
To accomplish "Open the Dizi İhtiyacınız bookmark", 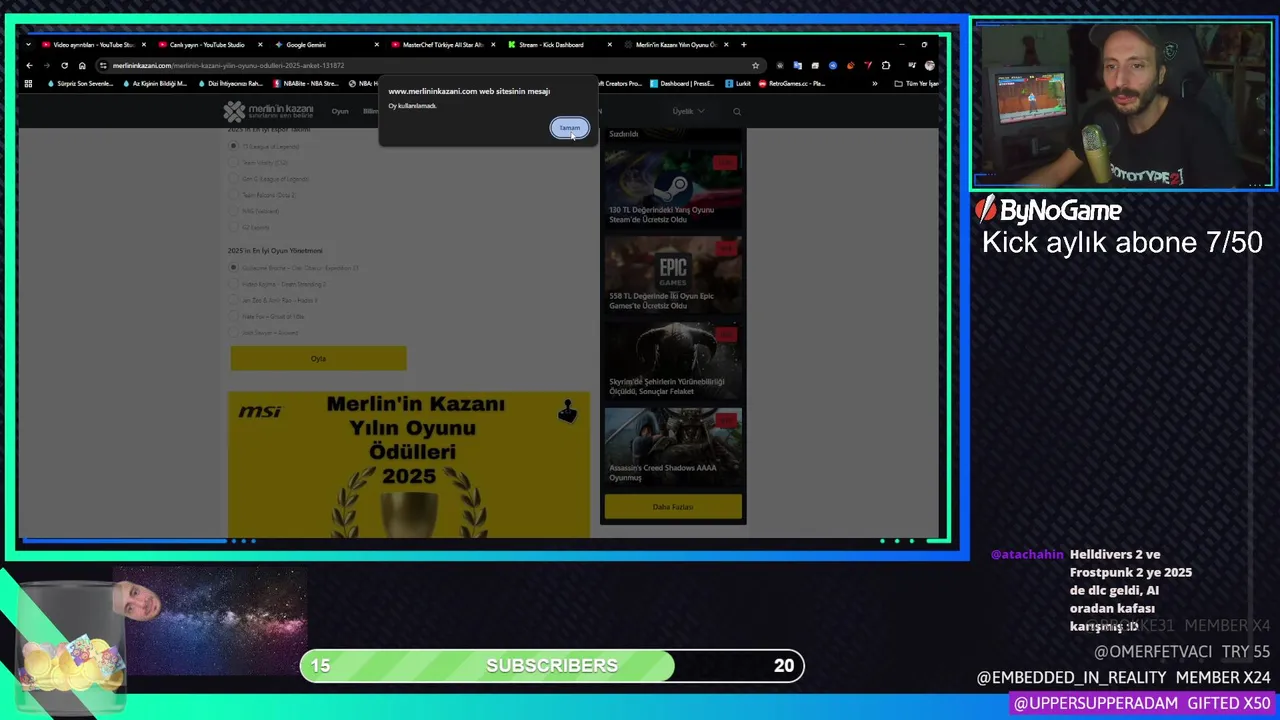I will (230, 84).
